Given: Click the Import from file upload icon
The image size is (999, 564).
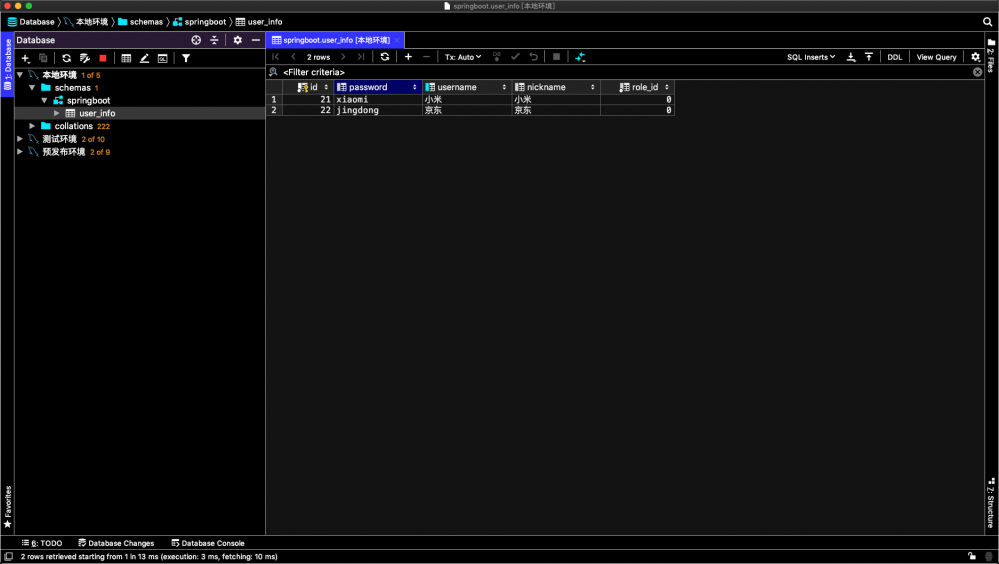Looking at the screenshot, I should pos(868,57).
